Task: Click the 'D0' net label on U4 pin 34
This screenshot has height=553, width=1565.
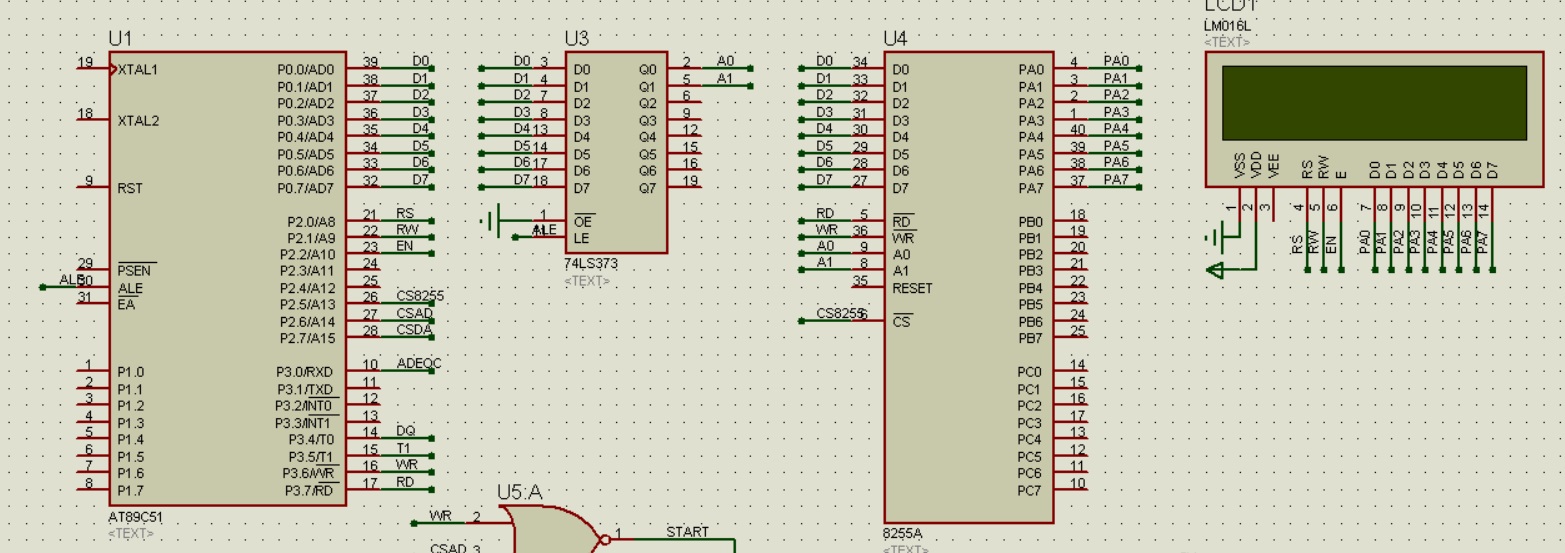Action: [x=825, y=62]
